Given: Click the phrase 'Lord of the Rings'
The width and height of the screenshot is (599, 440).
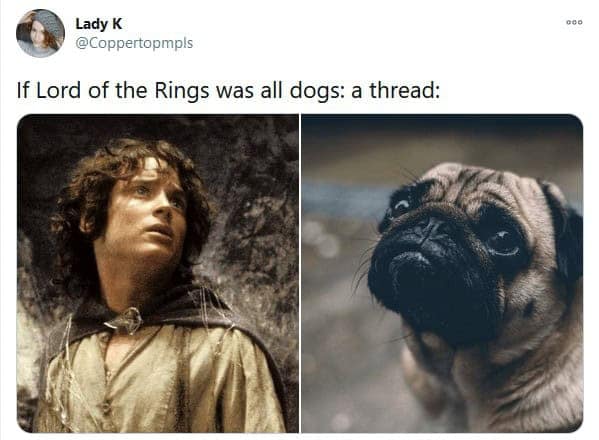Looking at the screenshot, I should pyautogui.click(x=123, y=91).
